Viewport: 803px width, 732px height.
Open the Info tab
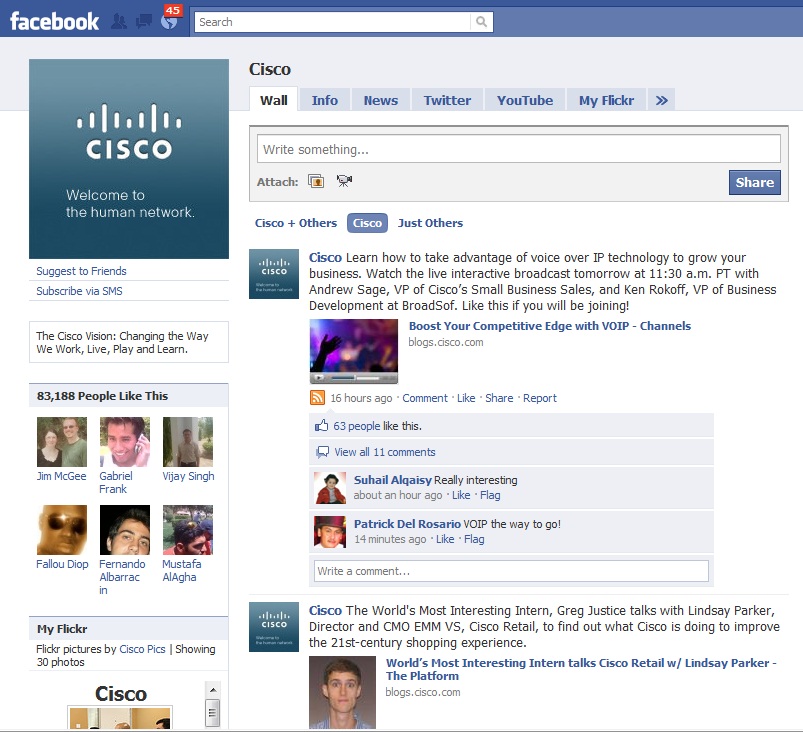click(x=325, y=100)
